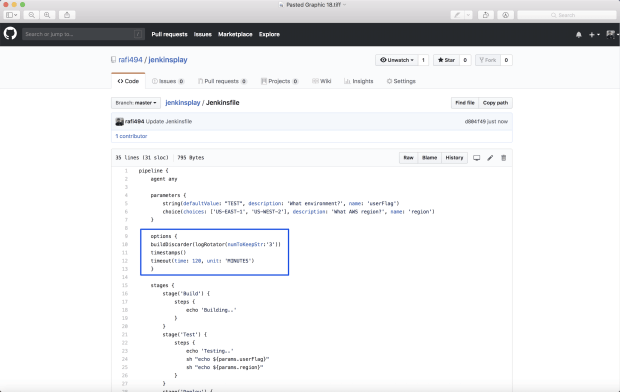This screenshot has height=392, width=620.
Task: Switch to the Issues tab
Action: (168, 81)
